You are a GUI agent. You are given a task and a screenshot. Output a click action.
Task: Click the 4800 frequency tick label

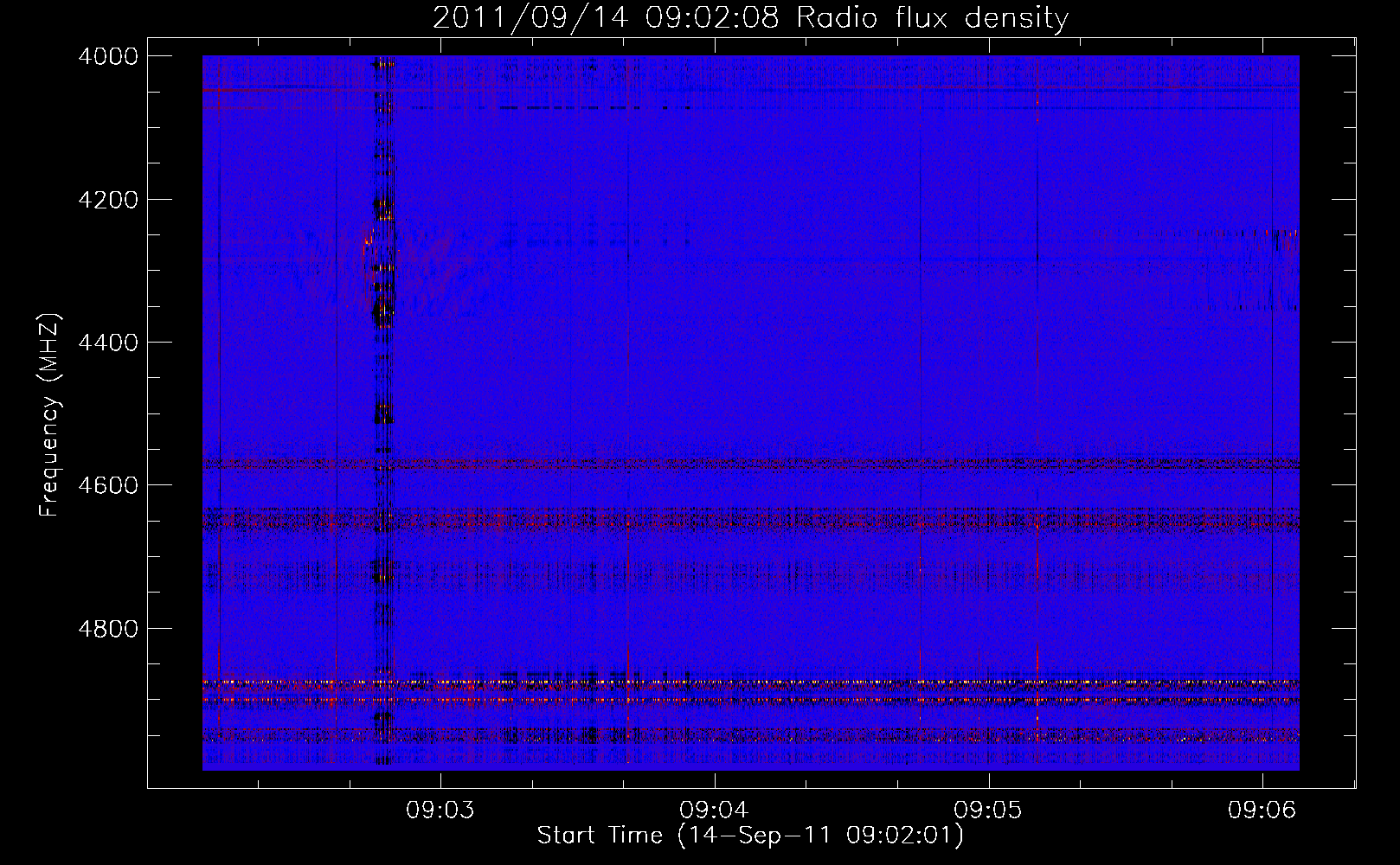[x=108, y=628]
